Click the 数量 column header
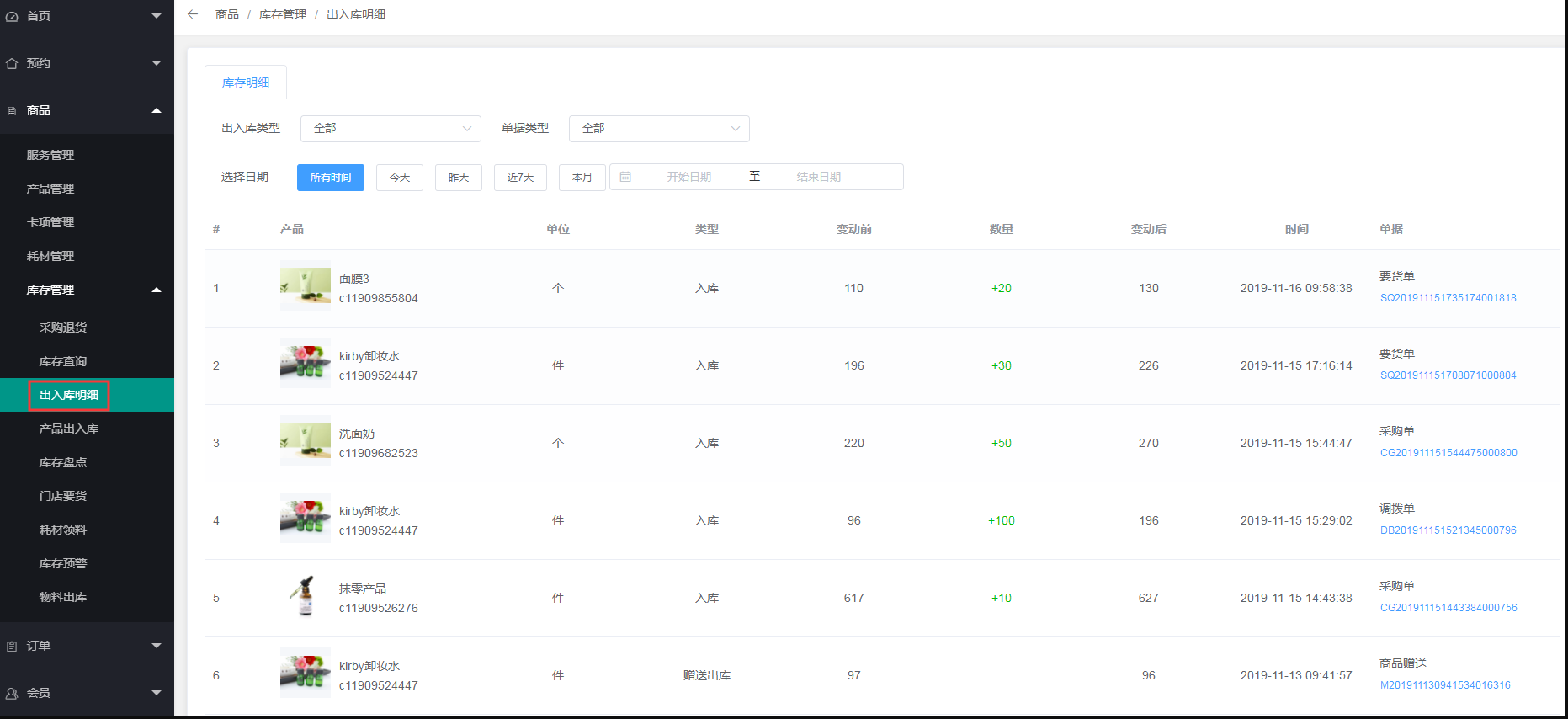 1002,229
